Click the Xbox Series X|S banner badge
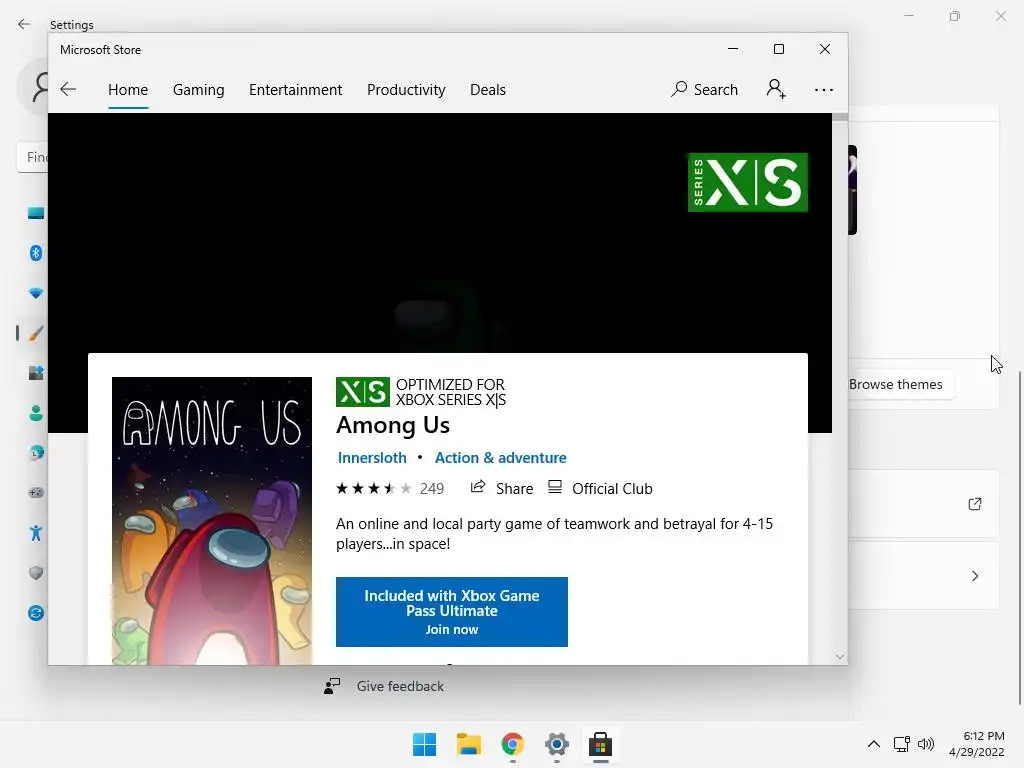Image resolution: width=1024 pixels, height=768 pixels. (748, 182)
